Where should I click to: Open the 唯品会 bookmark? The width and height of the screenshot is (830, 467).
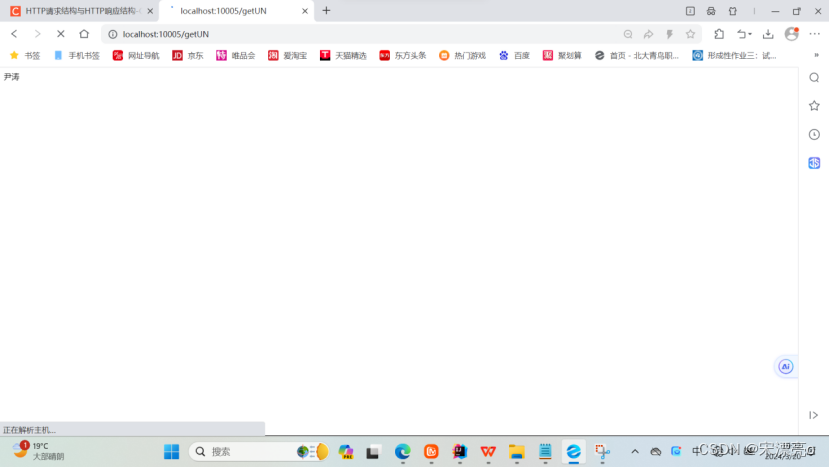(x=236, y=55)
